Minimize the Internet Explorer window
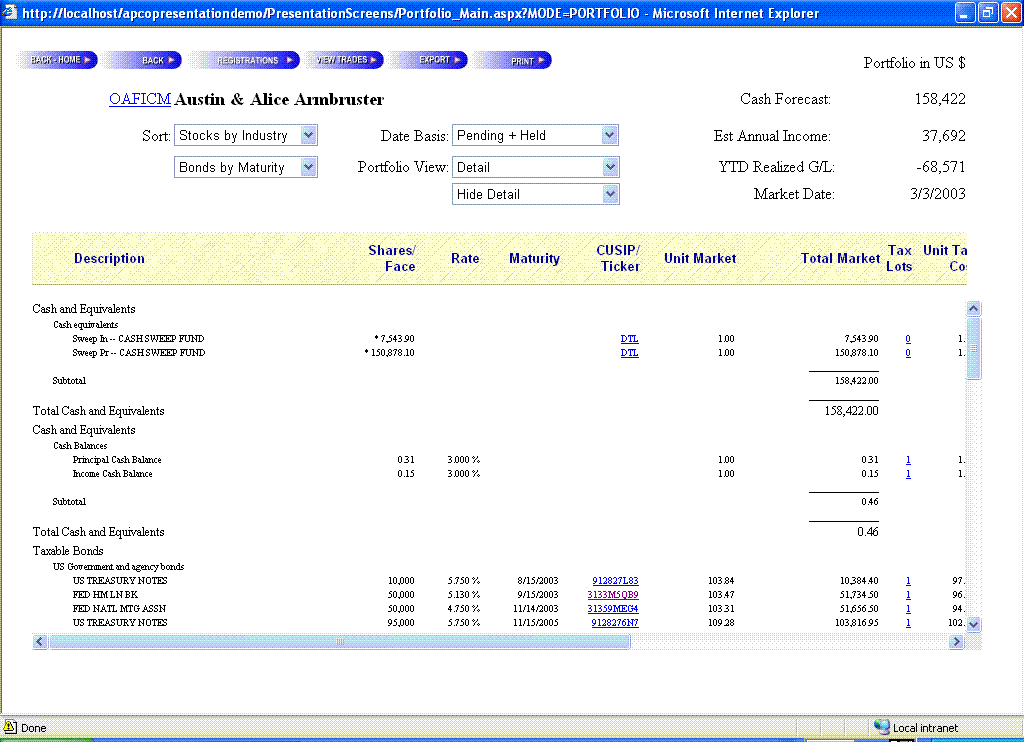This screenshot has height=742, width=1024. pos(965,12)
